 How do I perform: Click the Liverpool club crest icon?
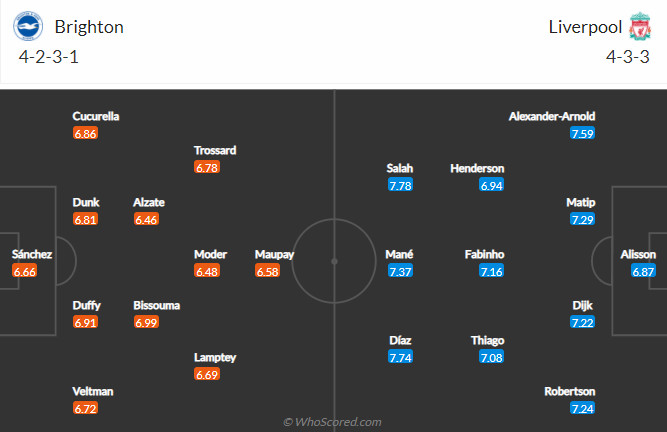pyautogui.click(x=640, y=26)
